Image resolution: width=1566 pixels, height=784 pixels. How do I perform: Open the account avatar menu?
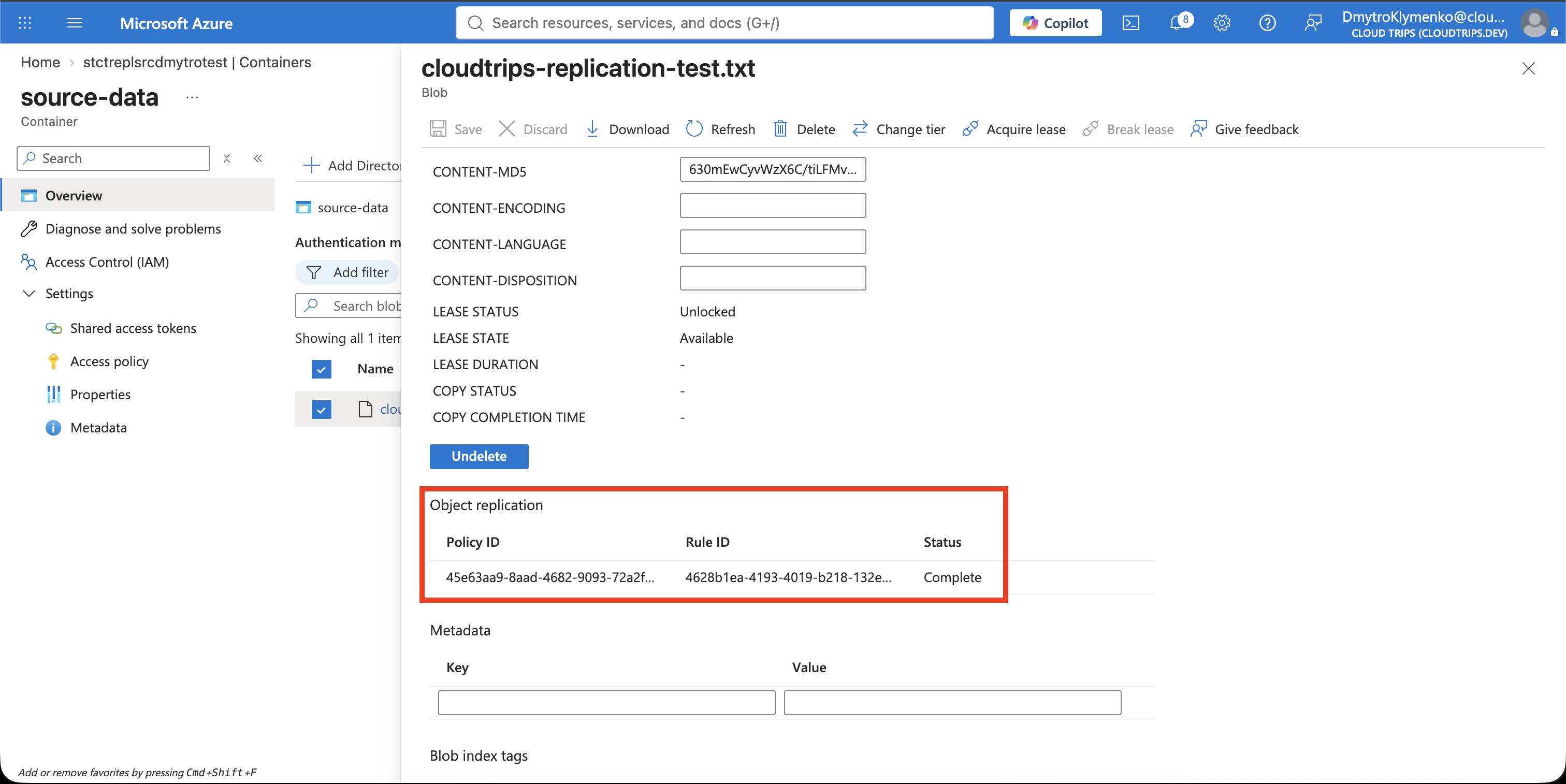point(1534,24)
